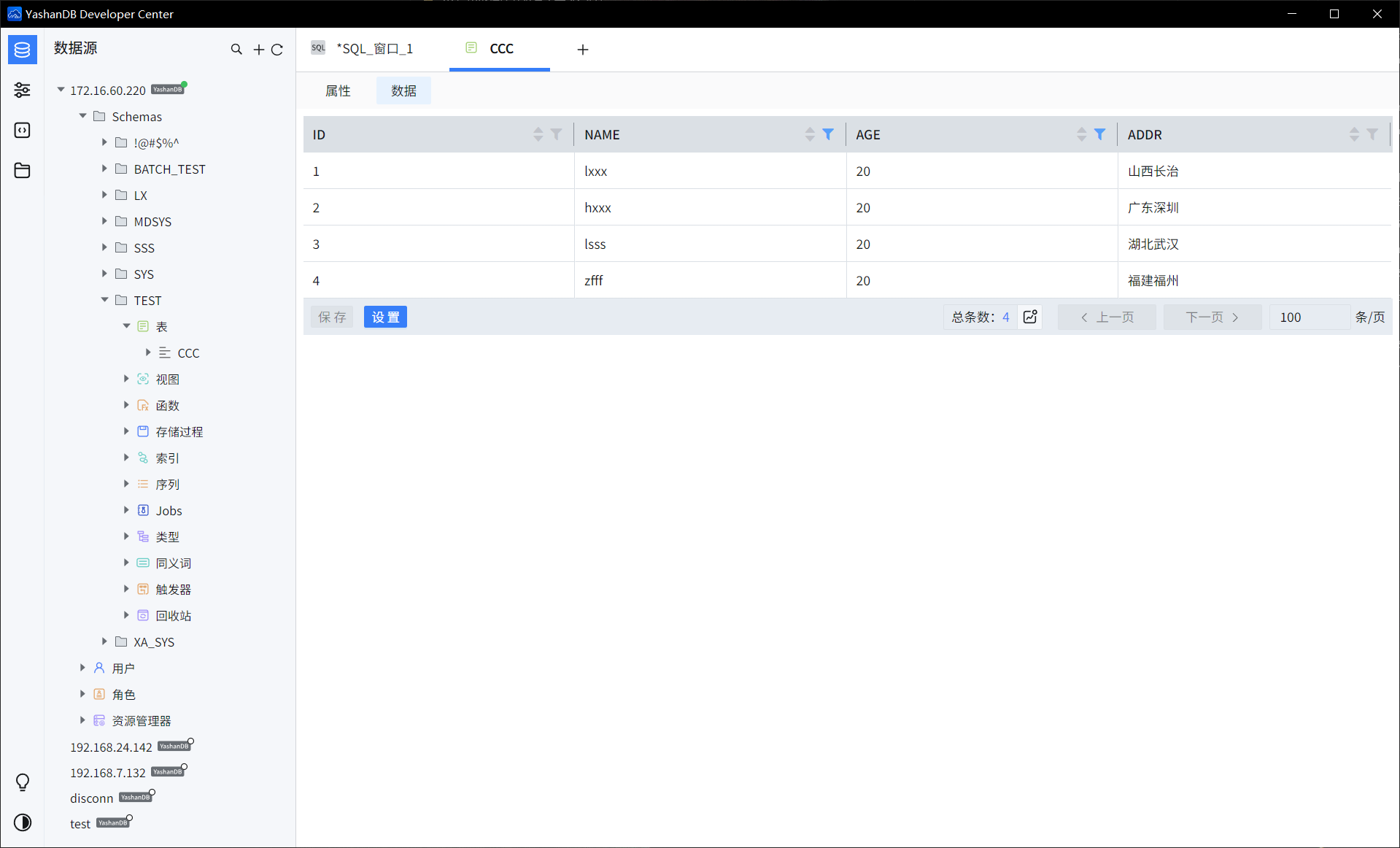Image resolution: width=1400 pixels, height=848 pixels.
Task: Open the datasource panel via database icon
Action: click(22, 50)
